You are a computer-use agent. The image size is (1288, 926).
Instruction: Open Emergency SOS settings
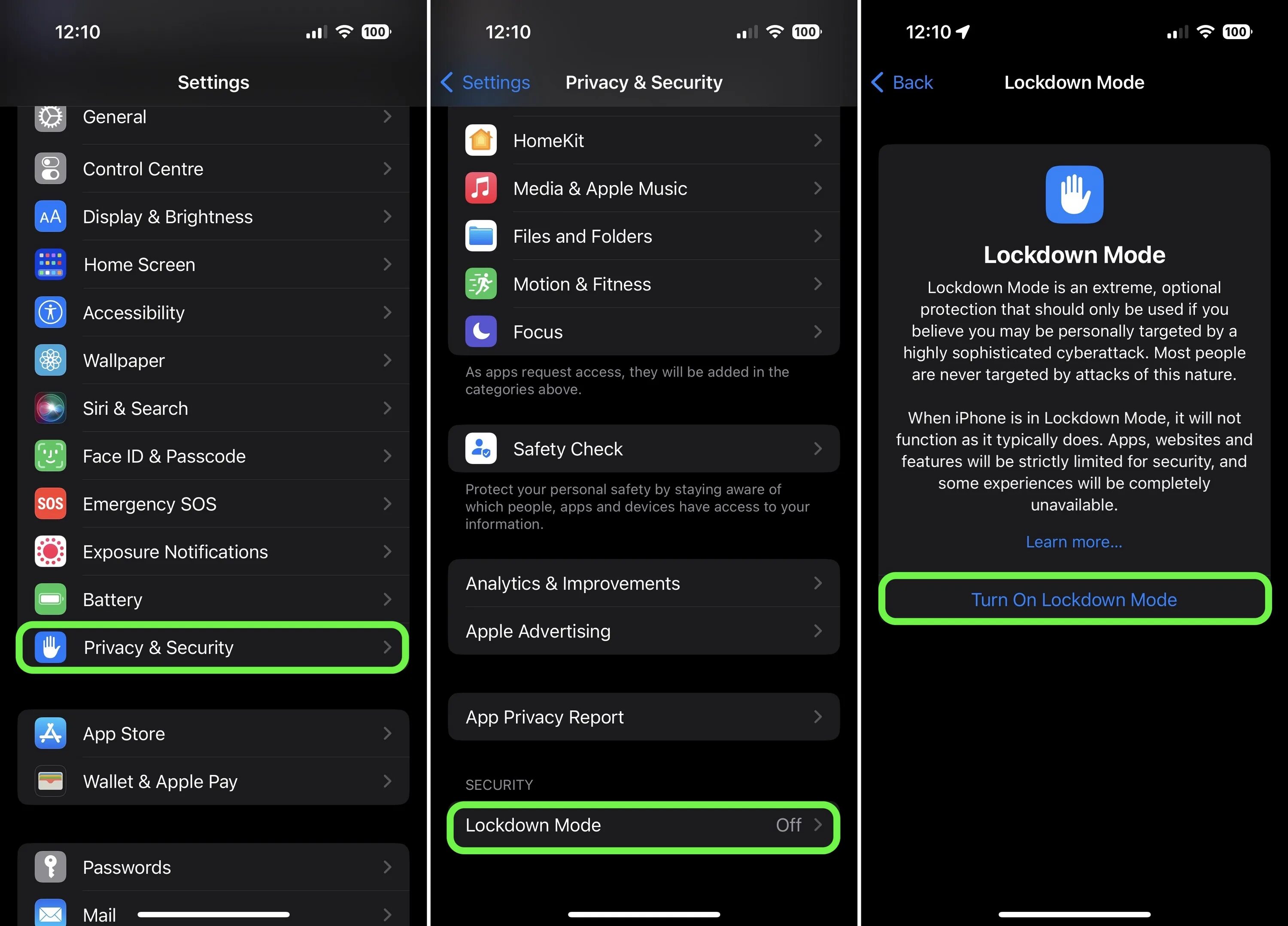[x=214, y=503]
